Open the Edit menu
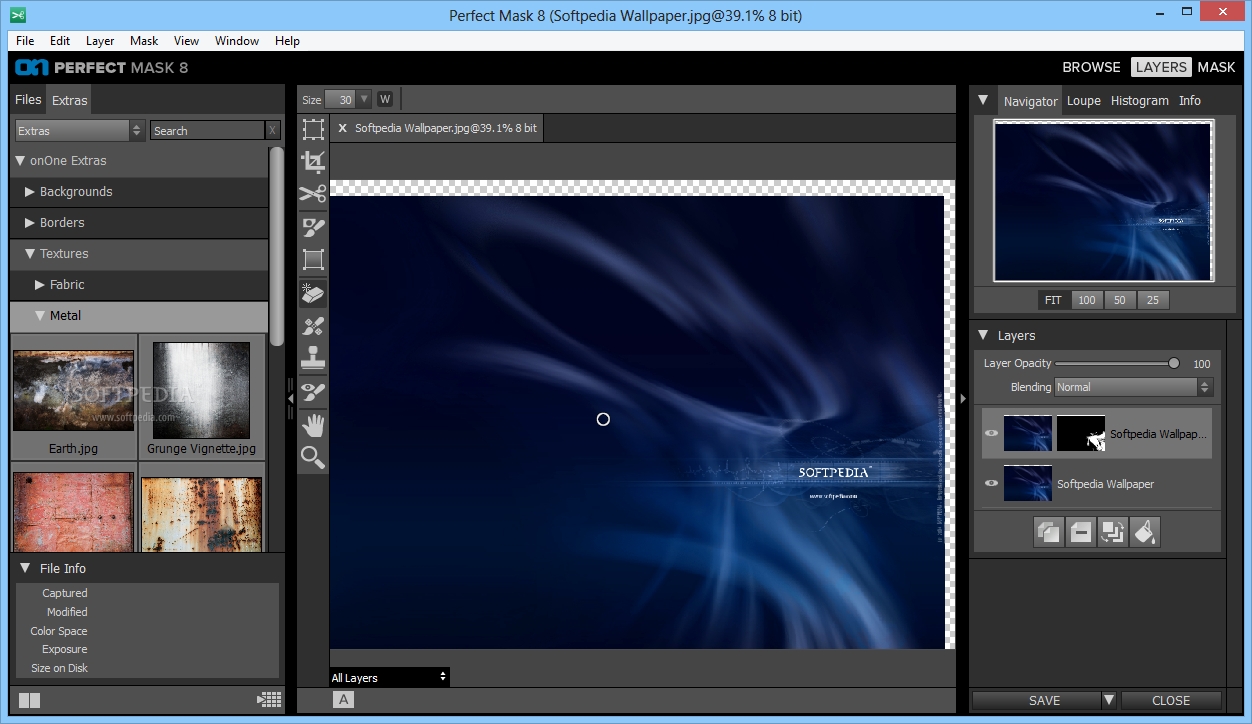 tap(60, 41)
